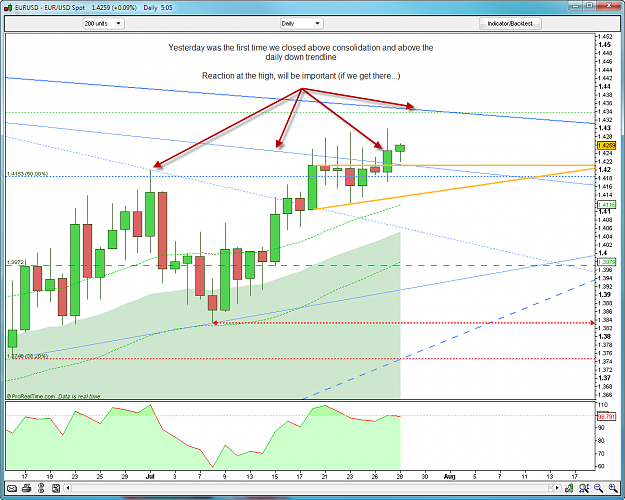Click the left scroll arrow of the chart scrollbar

pyautogui.click(x=68, y=488)
